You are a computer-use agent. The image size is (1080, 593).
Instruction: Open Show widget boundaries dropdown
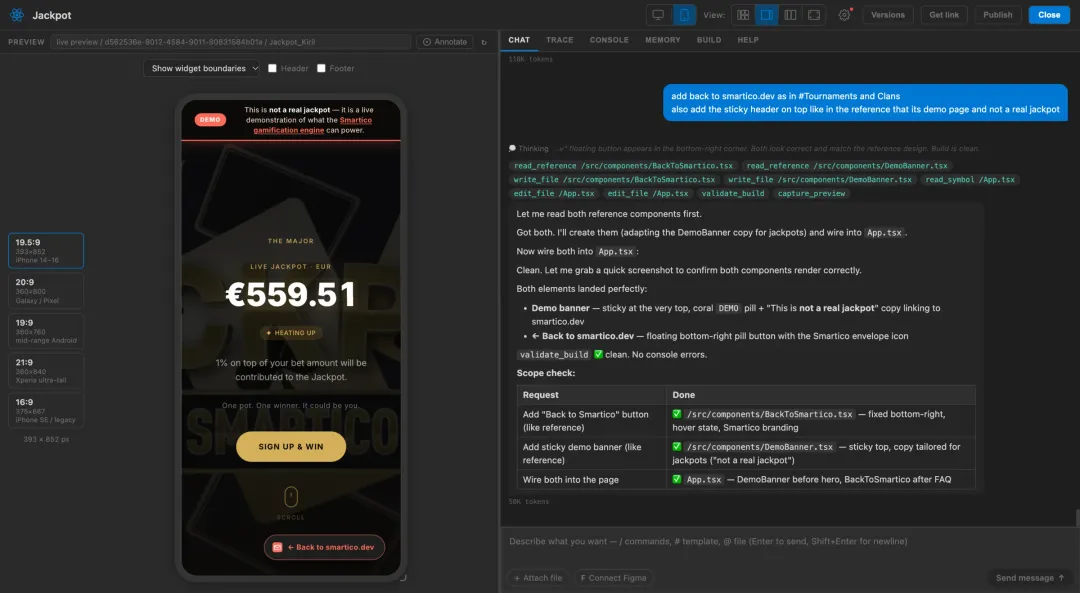[x=202, y=68]
